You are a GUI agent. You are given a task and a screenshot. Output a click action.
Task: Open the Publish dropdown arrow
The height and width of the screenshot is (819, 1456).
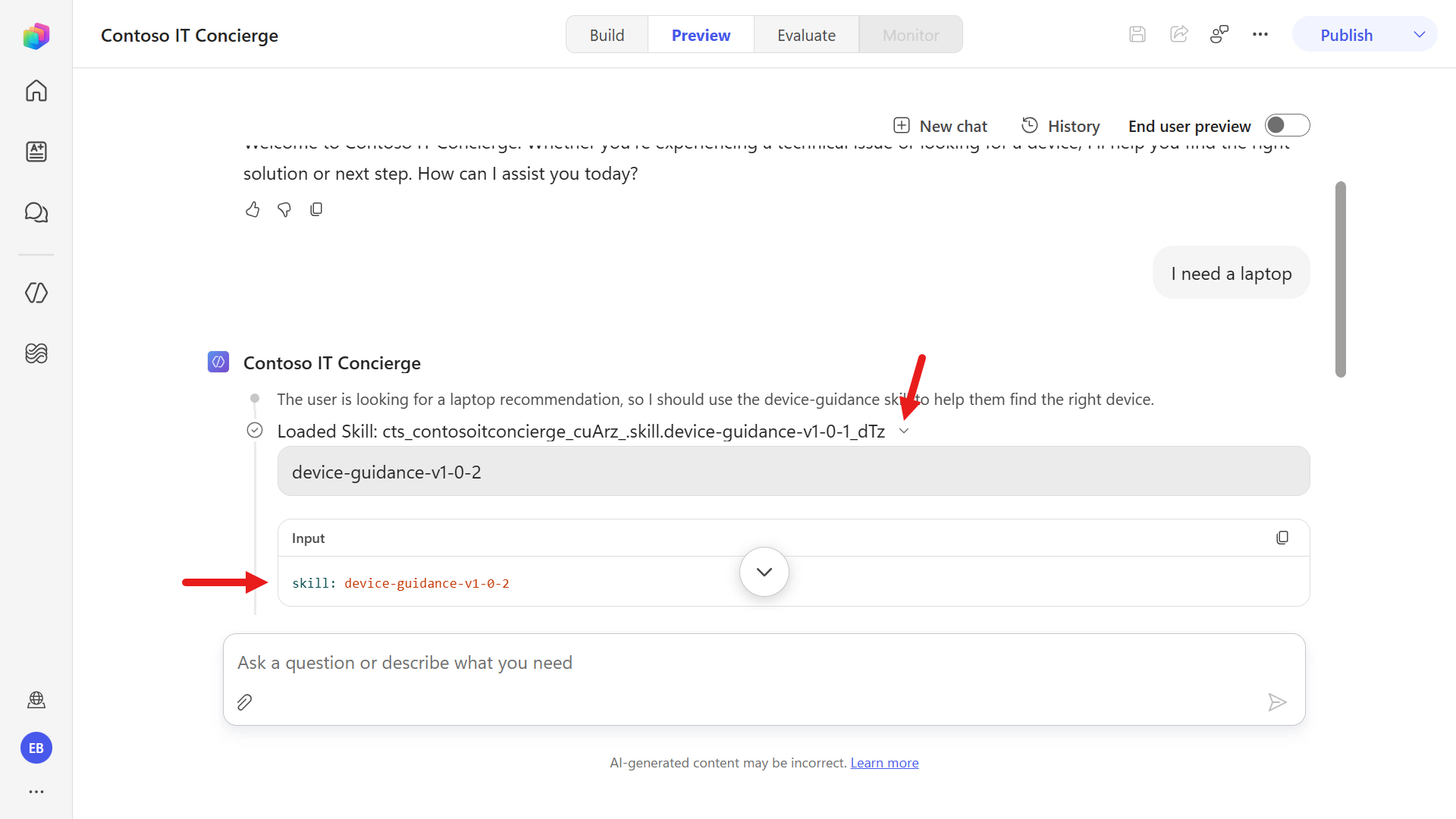[x=1420, y=35]
